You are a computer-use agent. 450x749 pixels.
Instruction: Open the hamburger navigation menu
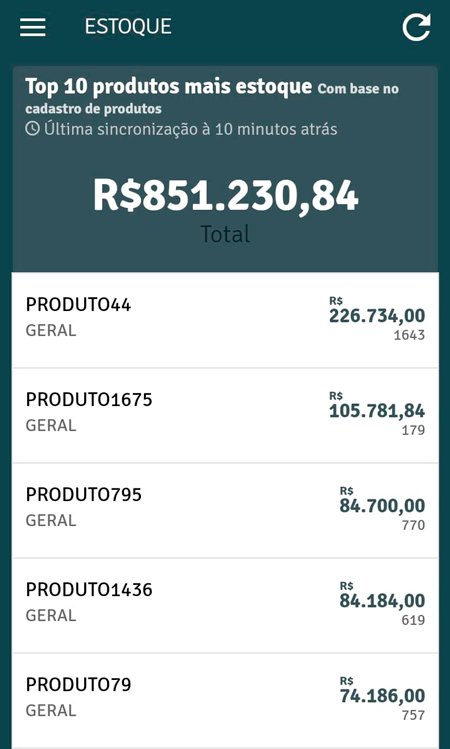(33, 27)
